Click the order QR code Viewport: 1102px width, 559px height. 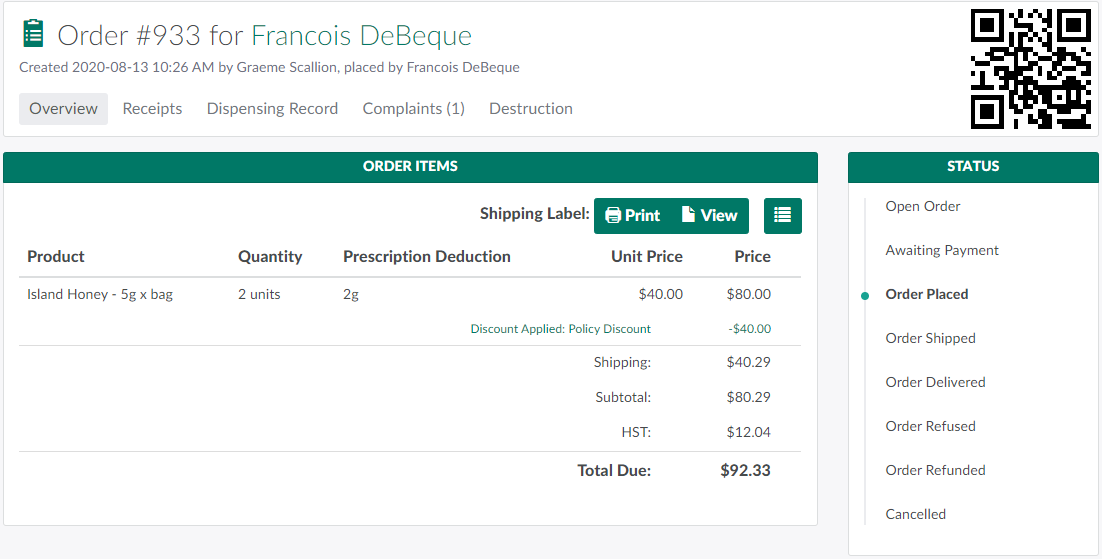[x=1030, y=69]
